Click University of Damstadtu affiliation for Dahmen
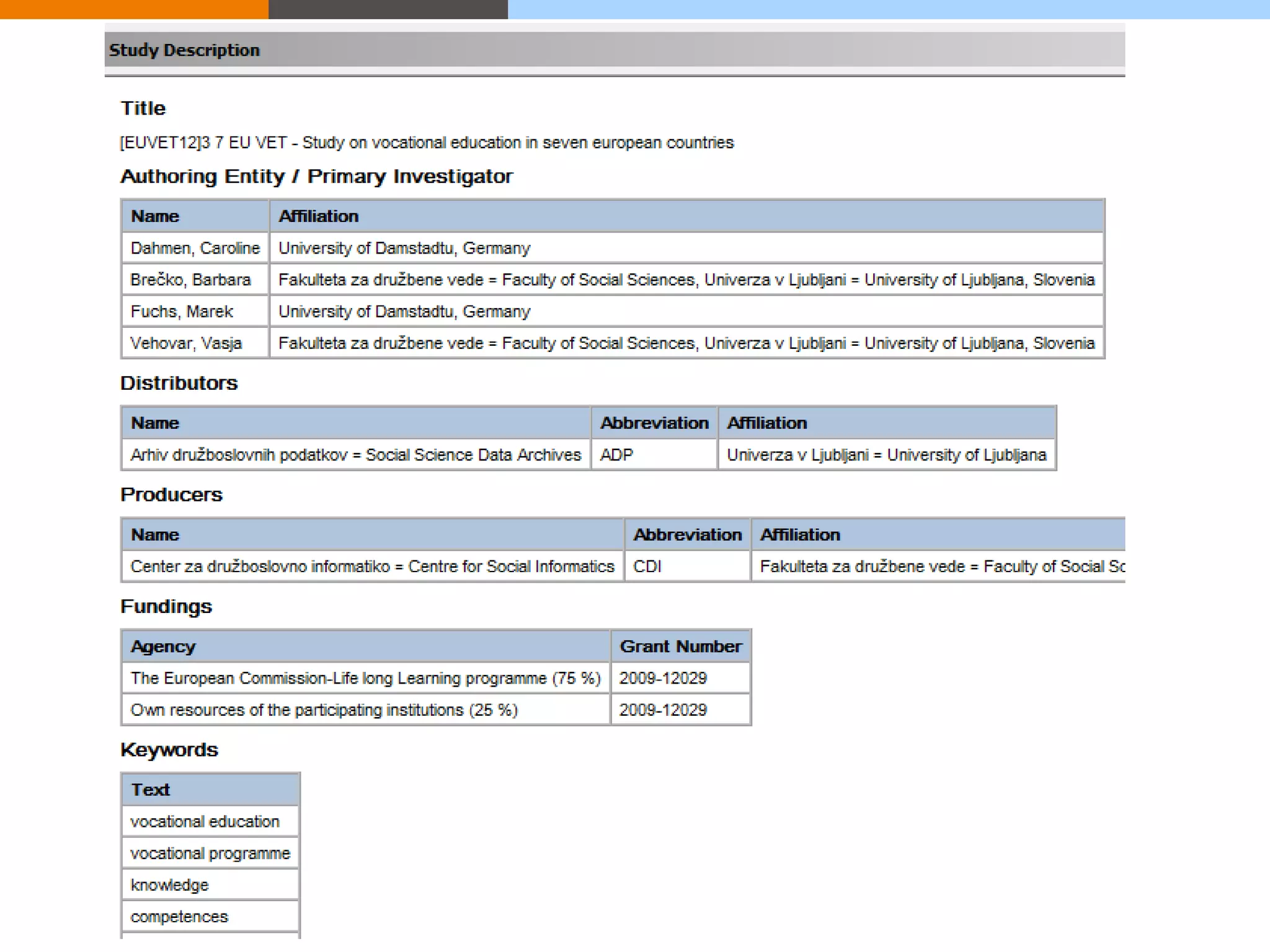The image size is (1270, 952). (404, 249)
